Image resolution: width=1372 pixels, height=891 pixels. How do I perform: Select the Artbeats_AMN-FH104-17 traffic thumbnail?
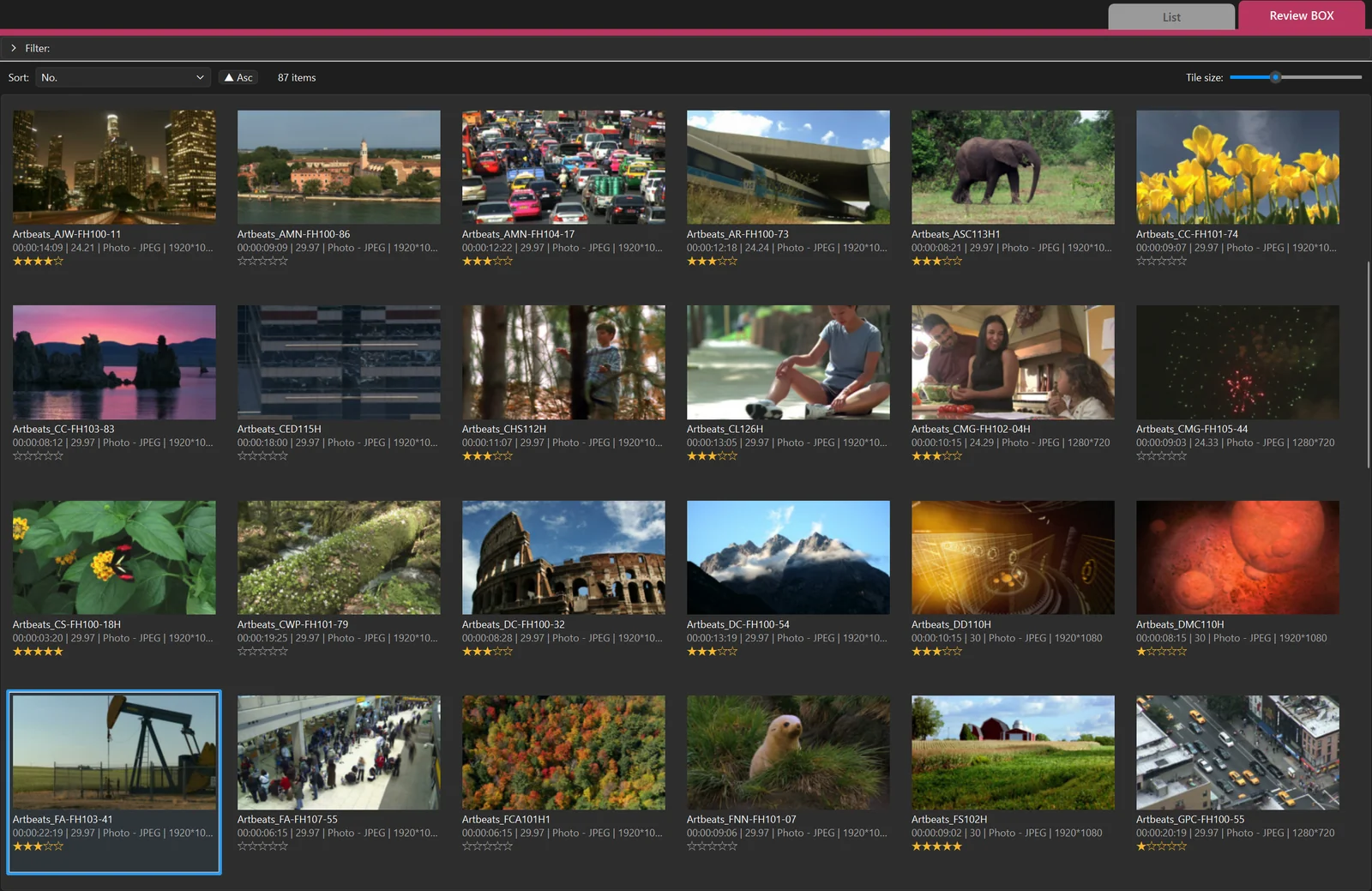(563, 167)
